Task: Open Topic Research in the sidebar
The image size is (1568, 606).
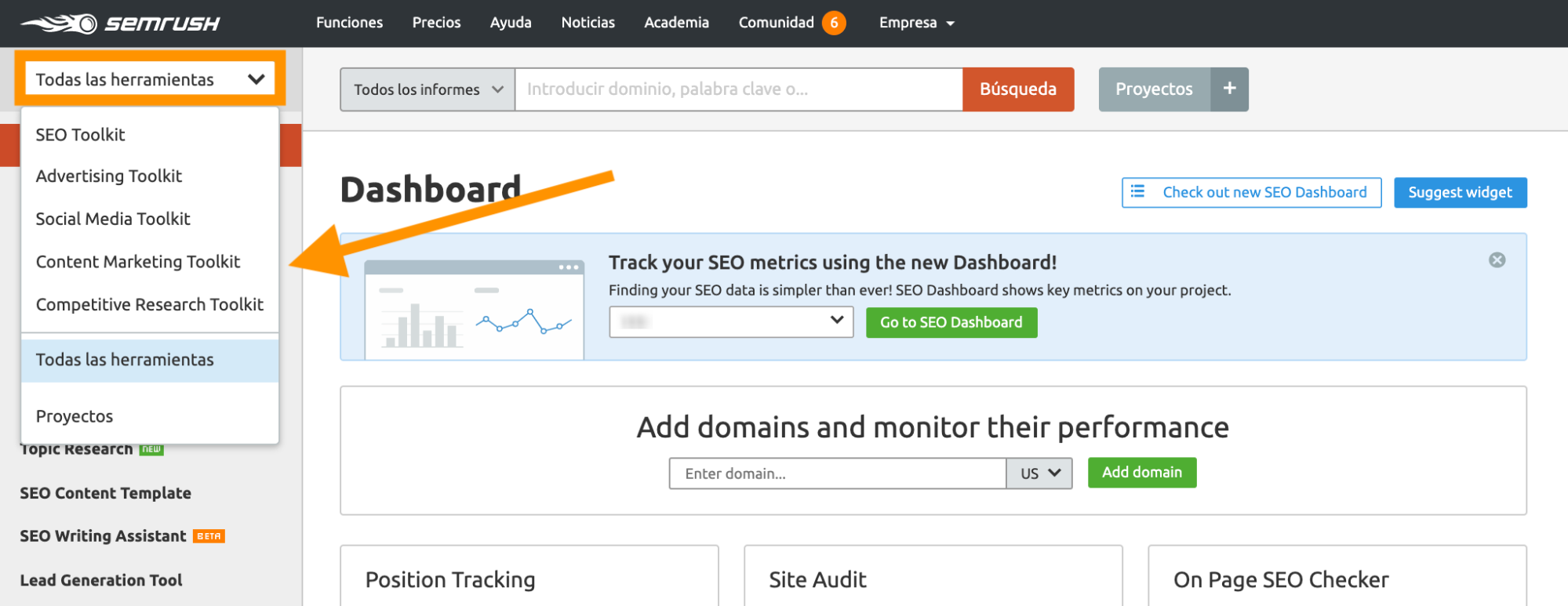Action: coord(77,450)
